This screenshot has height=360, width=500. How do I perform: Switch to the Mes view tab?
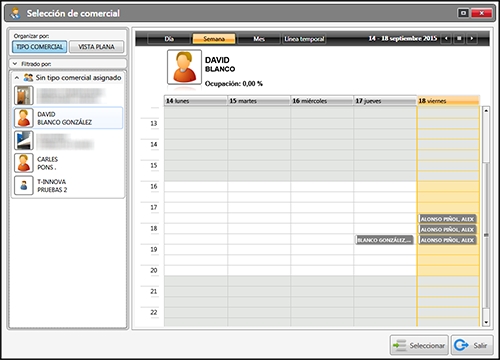[259, 39]
